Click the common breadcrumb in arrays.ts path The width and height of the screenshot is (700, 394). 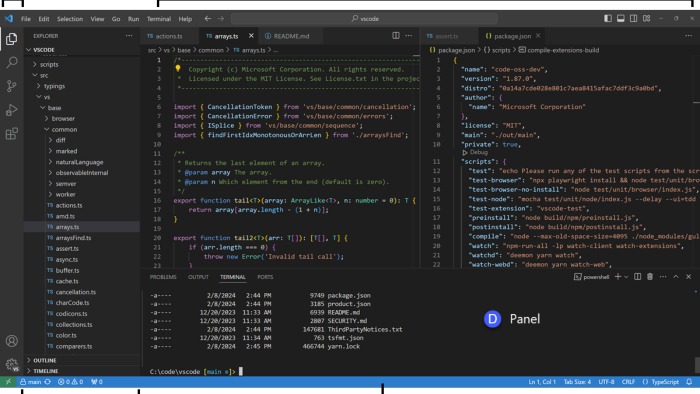point(211,50)
